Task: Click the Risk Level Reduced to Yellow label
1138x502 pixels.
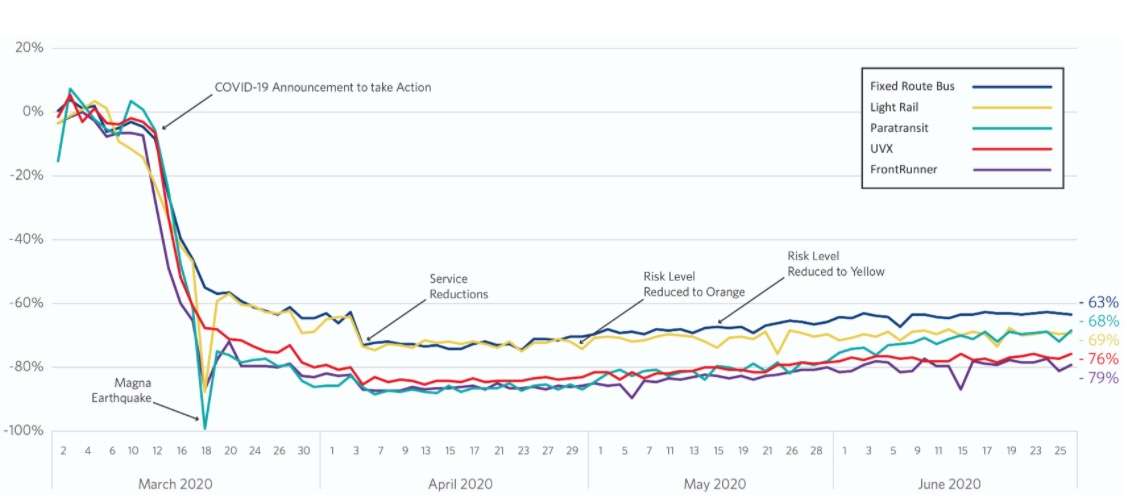Action: point(836,264)
